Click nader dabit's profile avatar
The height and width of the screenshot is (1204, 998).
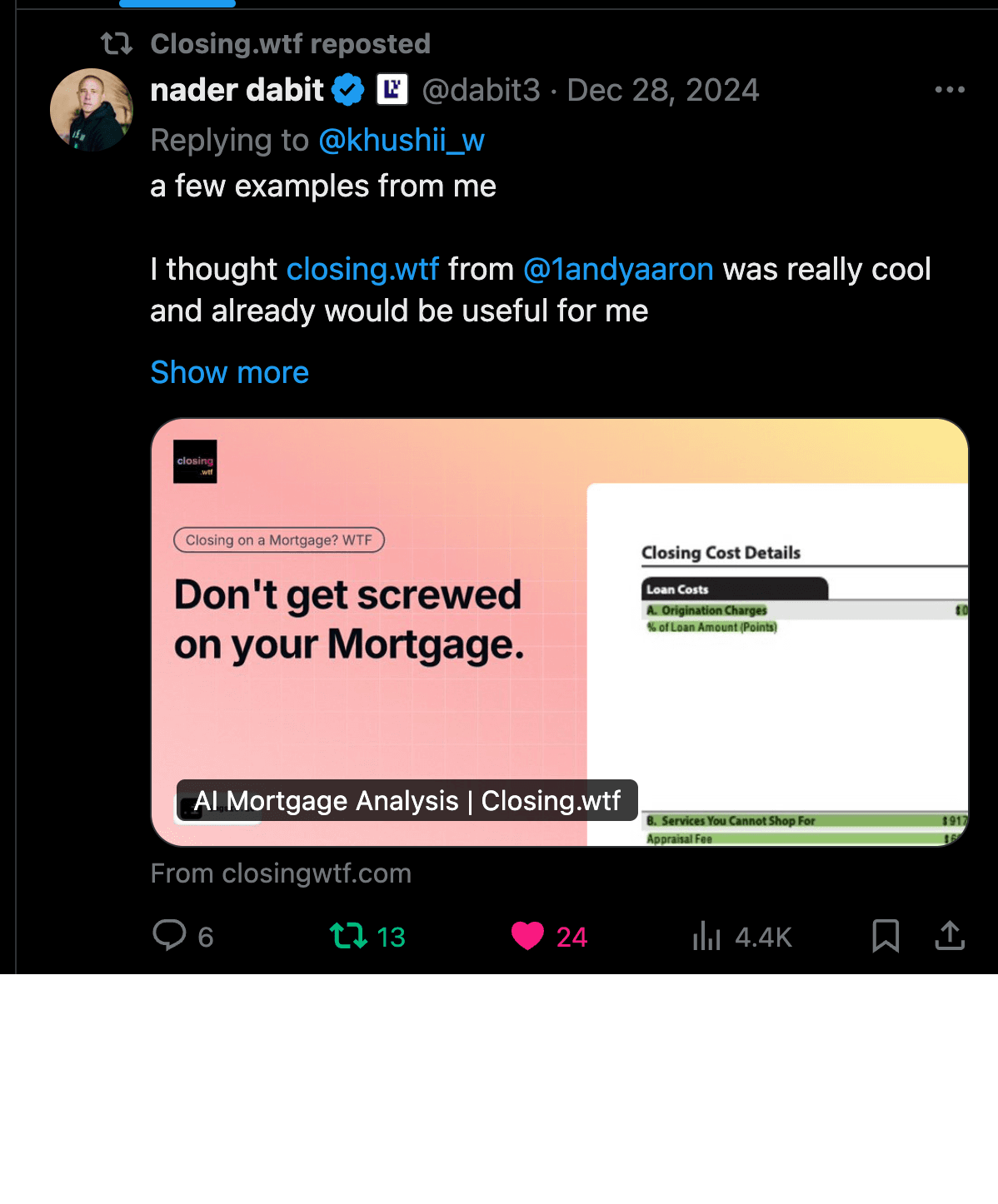91,110
